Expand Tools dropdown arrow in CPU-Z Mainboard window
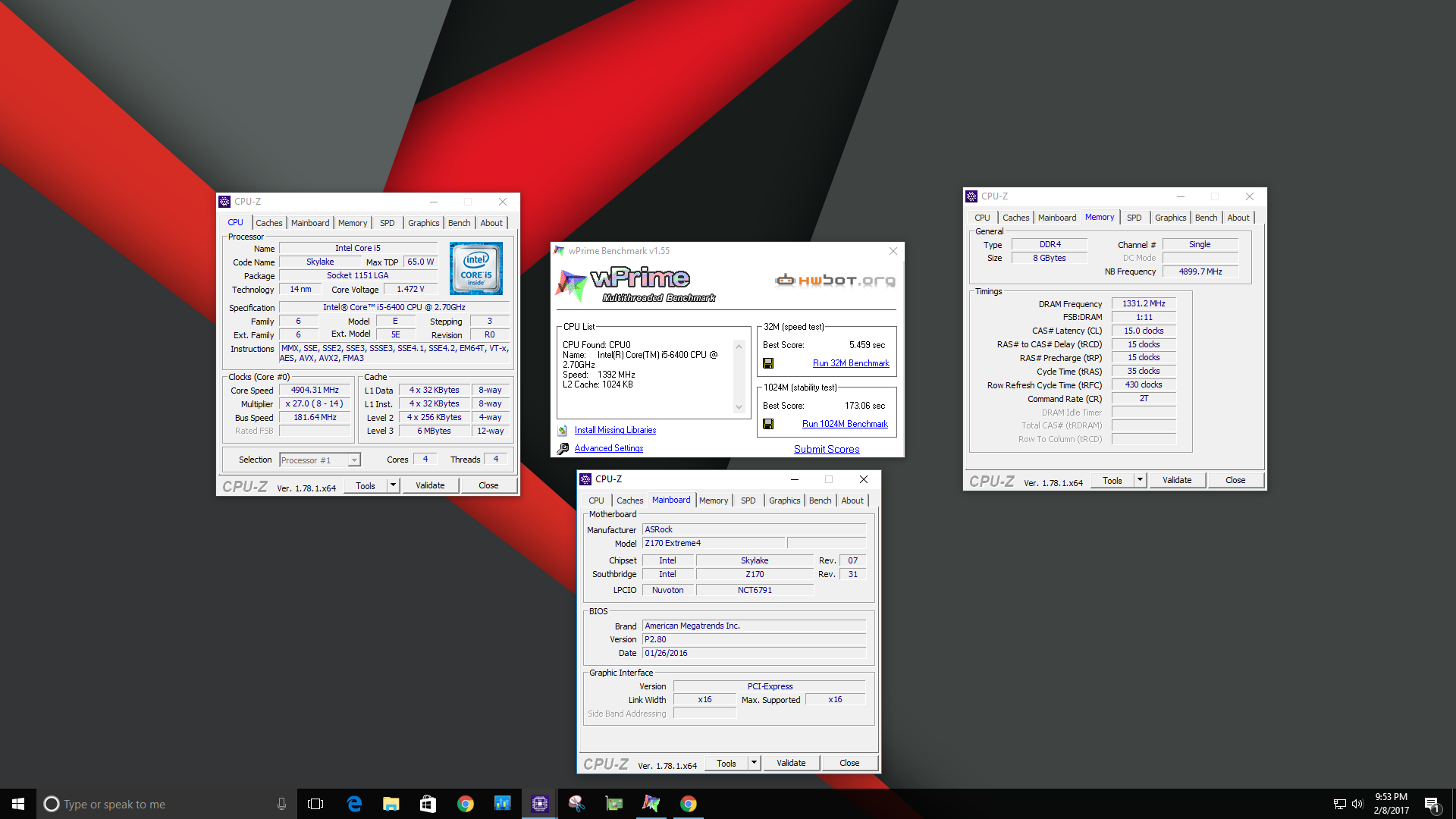Viewport: 1456px width, 819px height. point(754,763)
